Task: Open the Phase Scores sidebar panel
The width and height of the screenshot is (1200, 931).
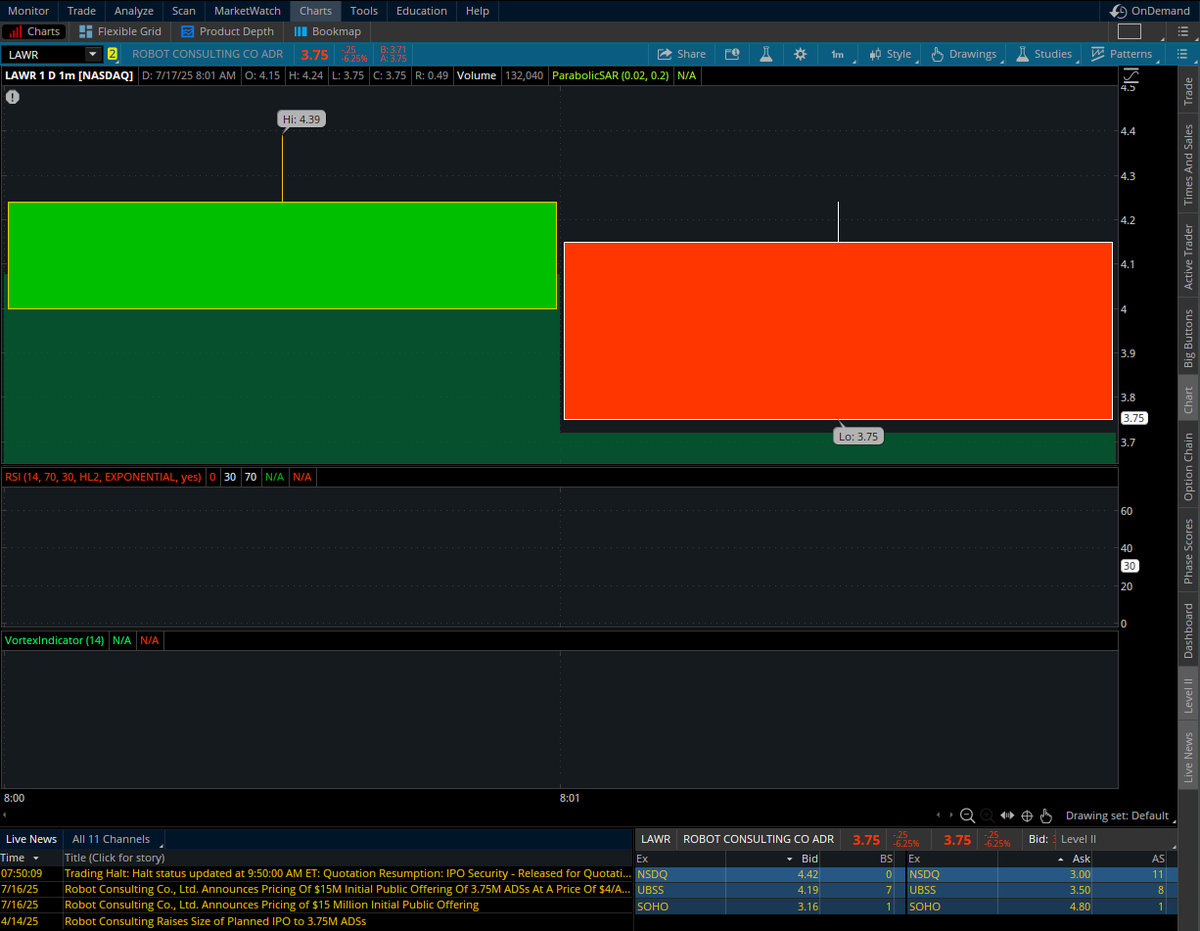Action: click(1188, 552)
